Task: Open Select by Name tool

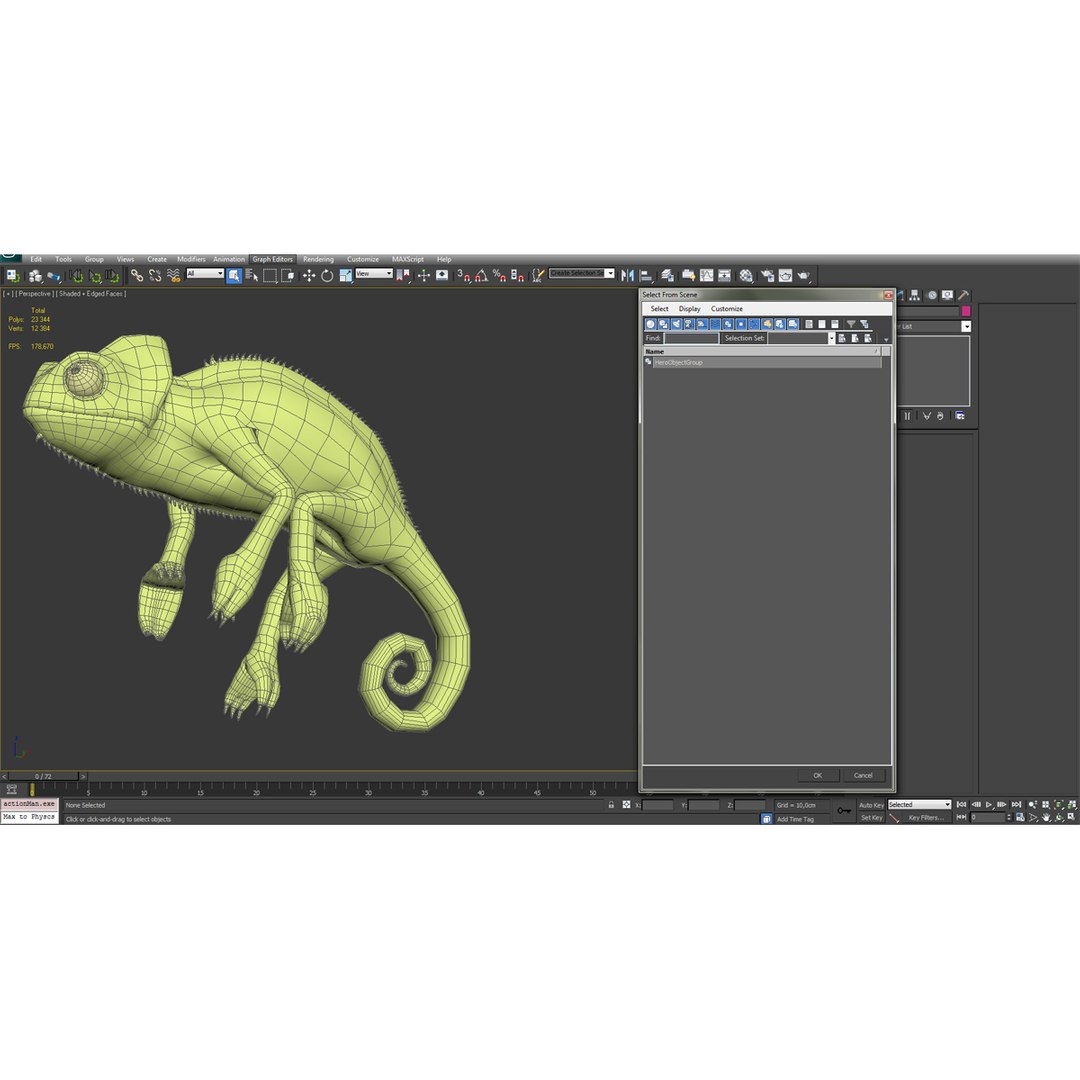Action: coord(251,276)
